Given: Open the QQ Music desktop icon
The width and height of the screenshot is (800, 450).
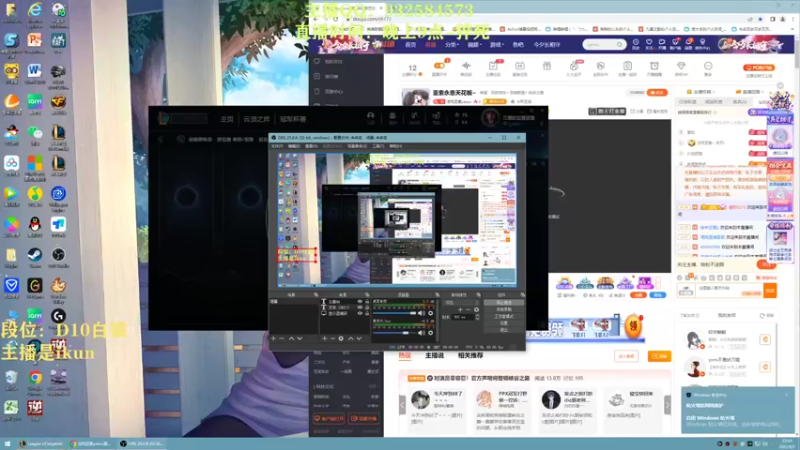Looking at the screenshot, I should coord(35,194).
